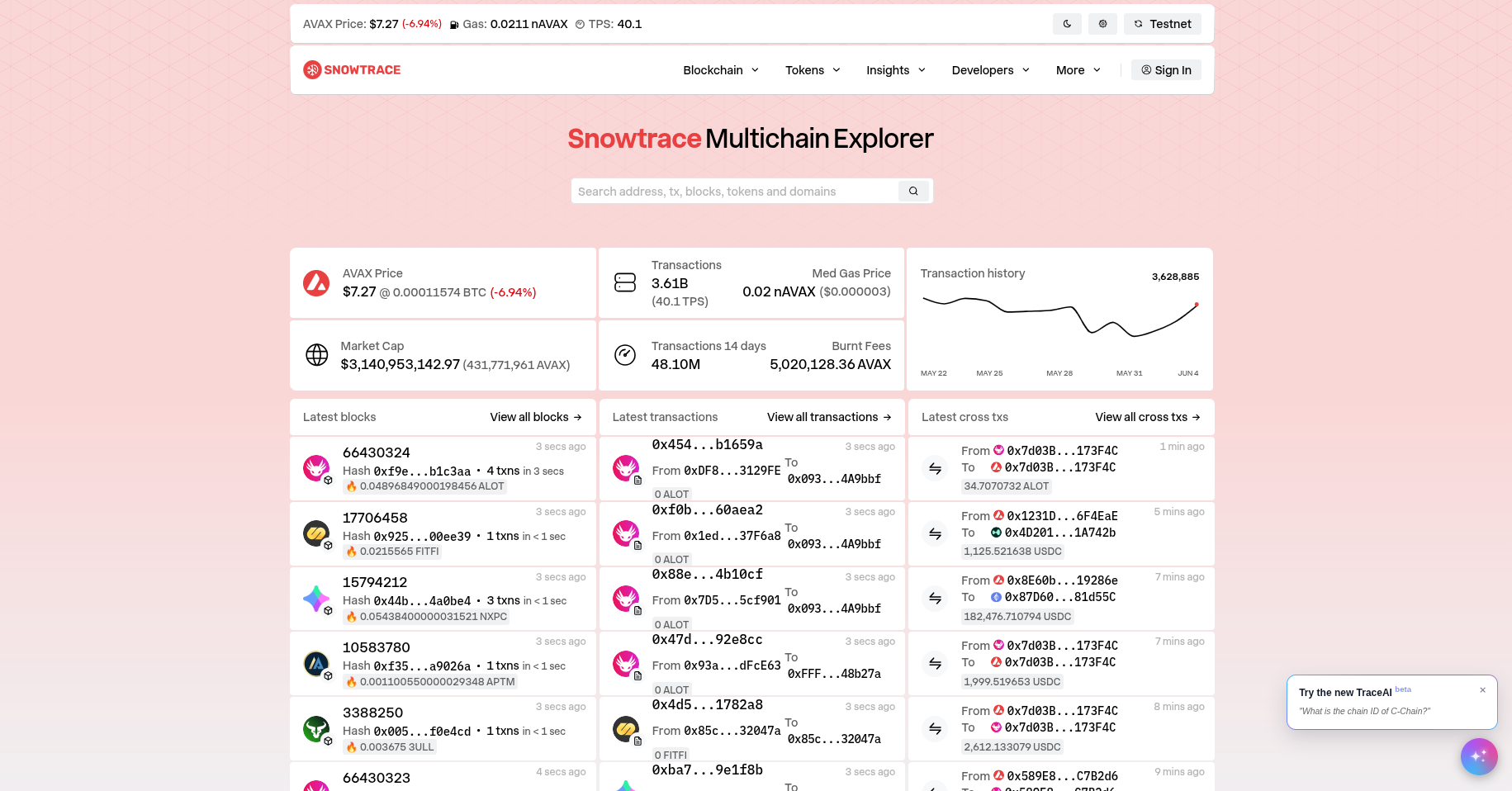1512x791 pixels.
Task: Click the 3,628,885 chart value
Action: tap(1175, 277)
